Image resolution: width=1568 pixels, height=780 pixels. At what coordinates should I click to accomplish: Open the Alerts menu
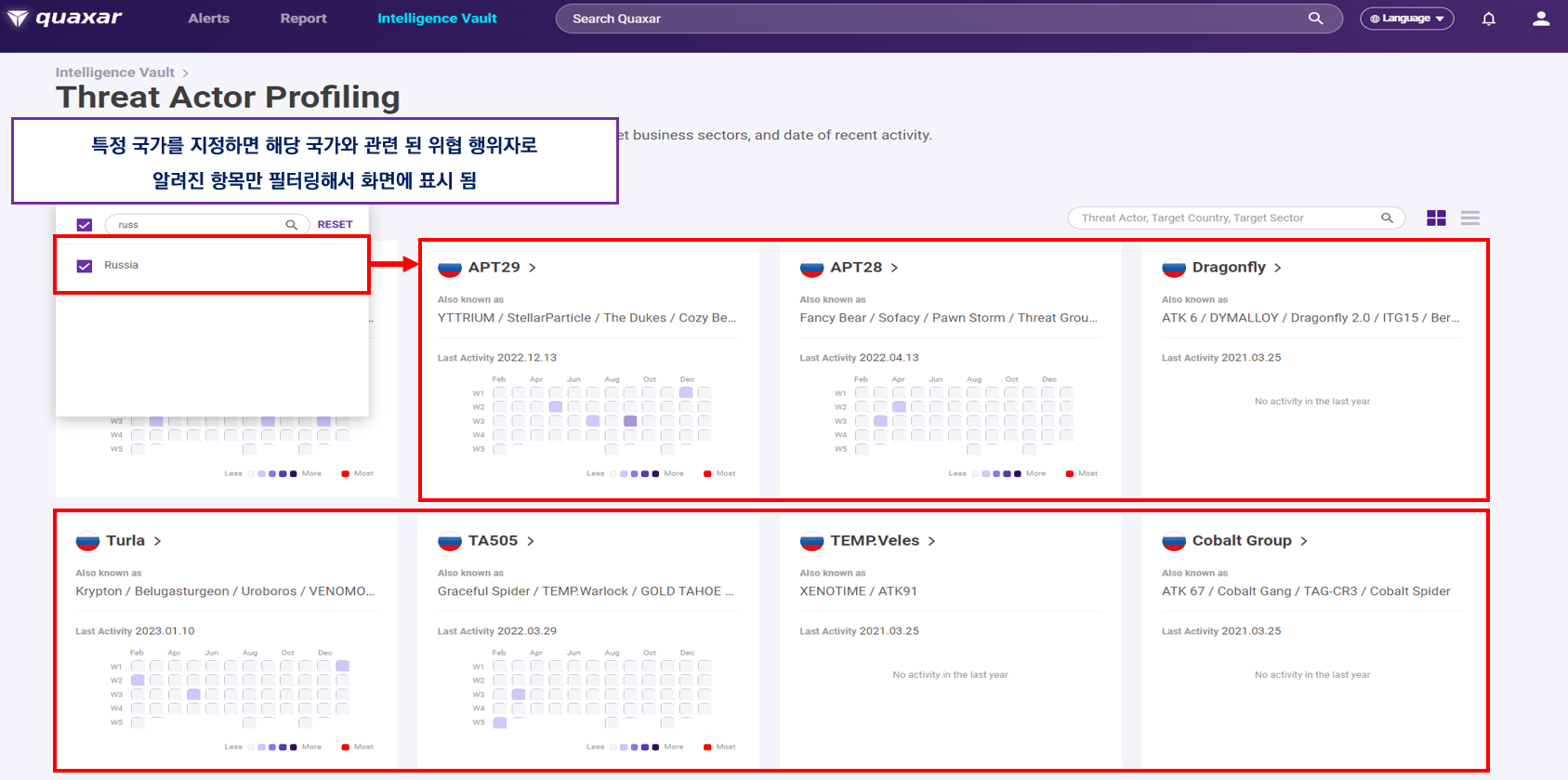tap(208, 19)
